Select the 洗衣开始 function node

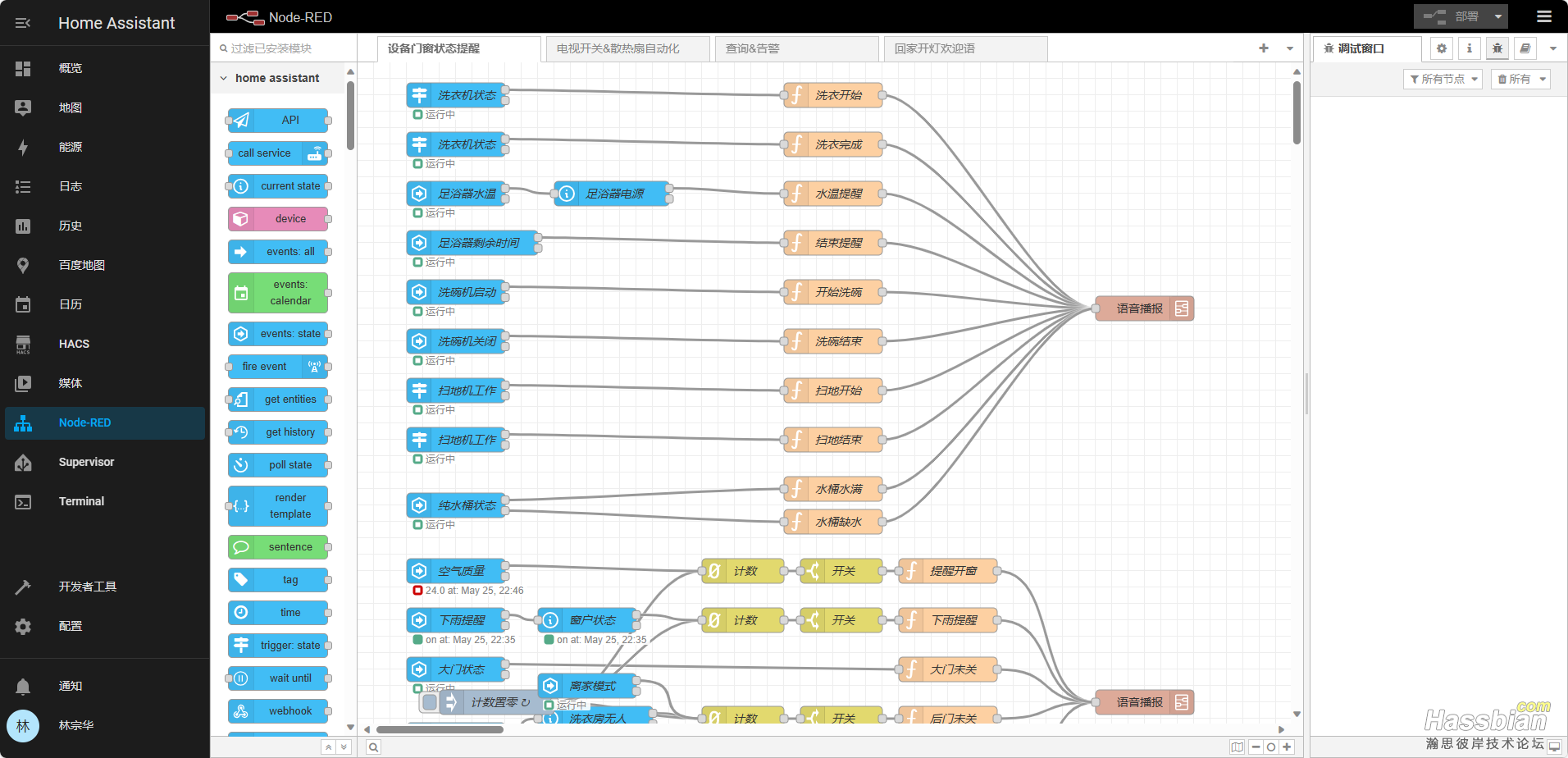coord(833,95)
